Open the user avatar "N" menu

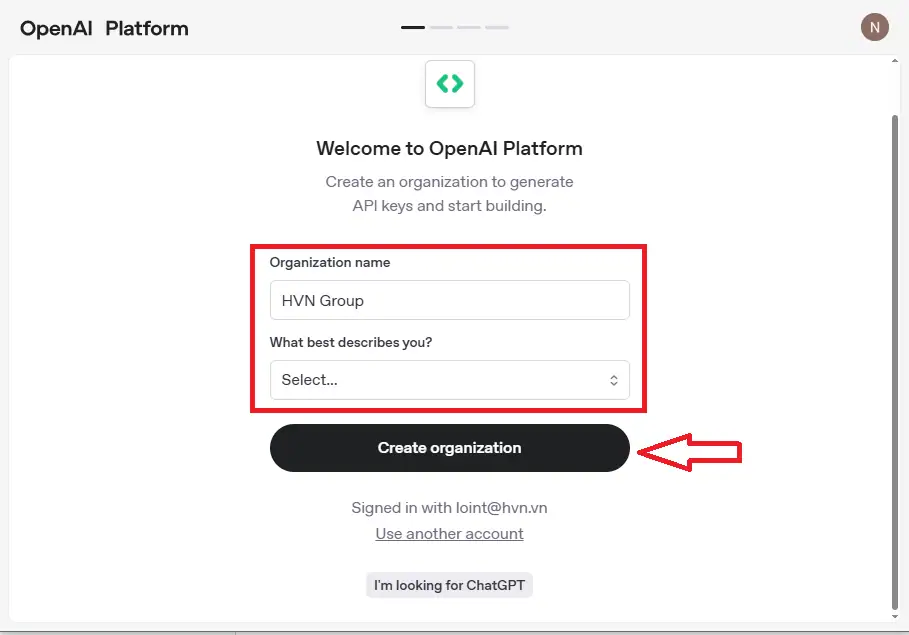click(x=874, y=28)
